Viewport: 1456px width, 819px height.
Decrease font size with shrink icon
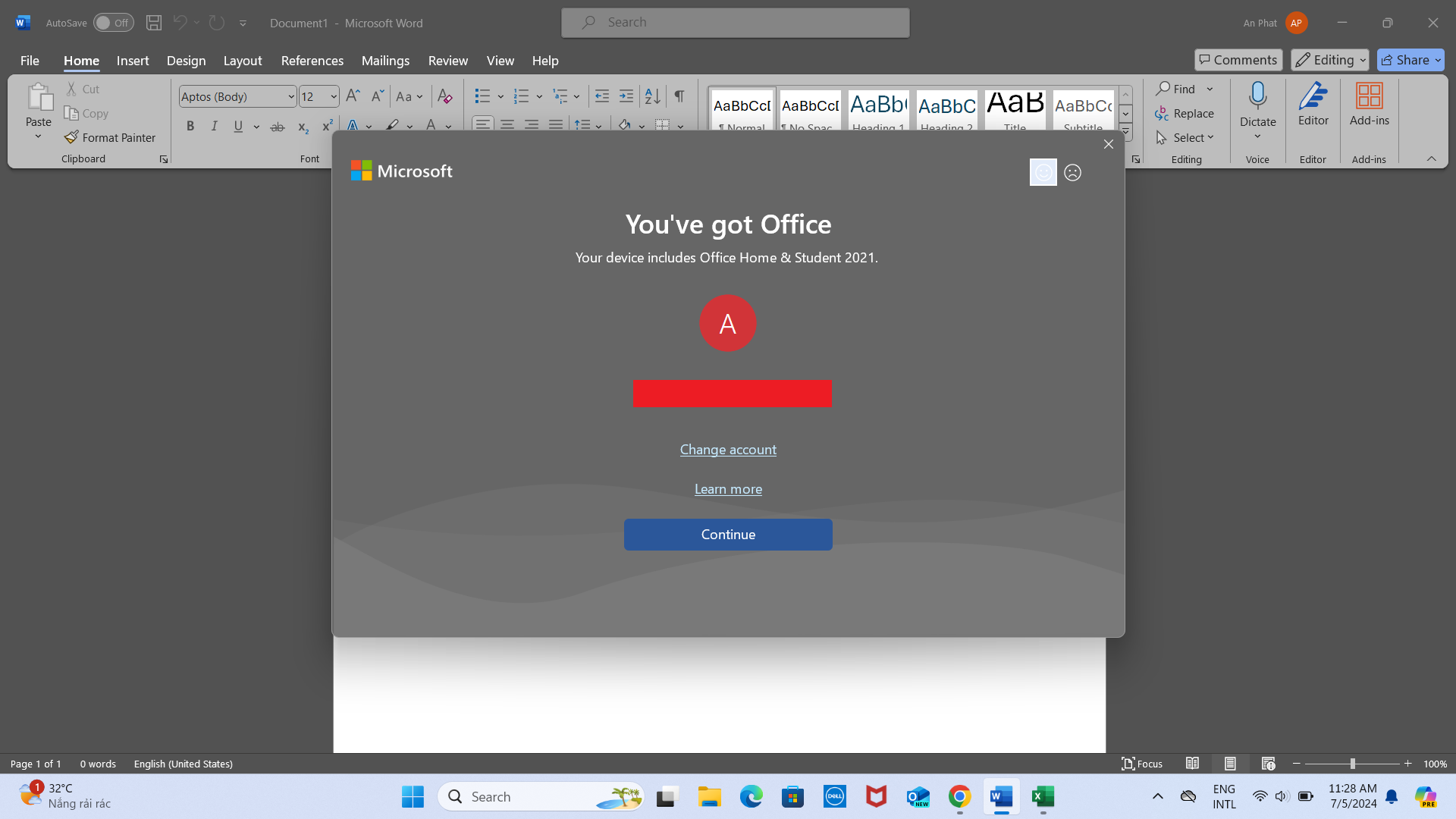point(377,96)
